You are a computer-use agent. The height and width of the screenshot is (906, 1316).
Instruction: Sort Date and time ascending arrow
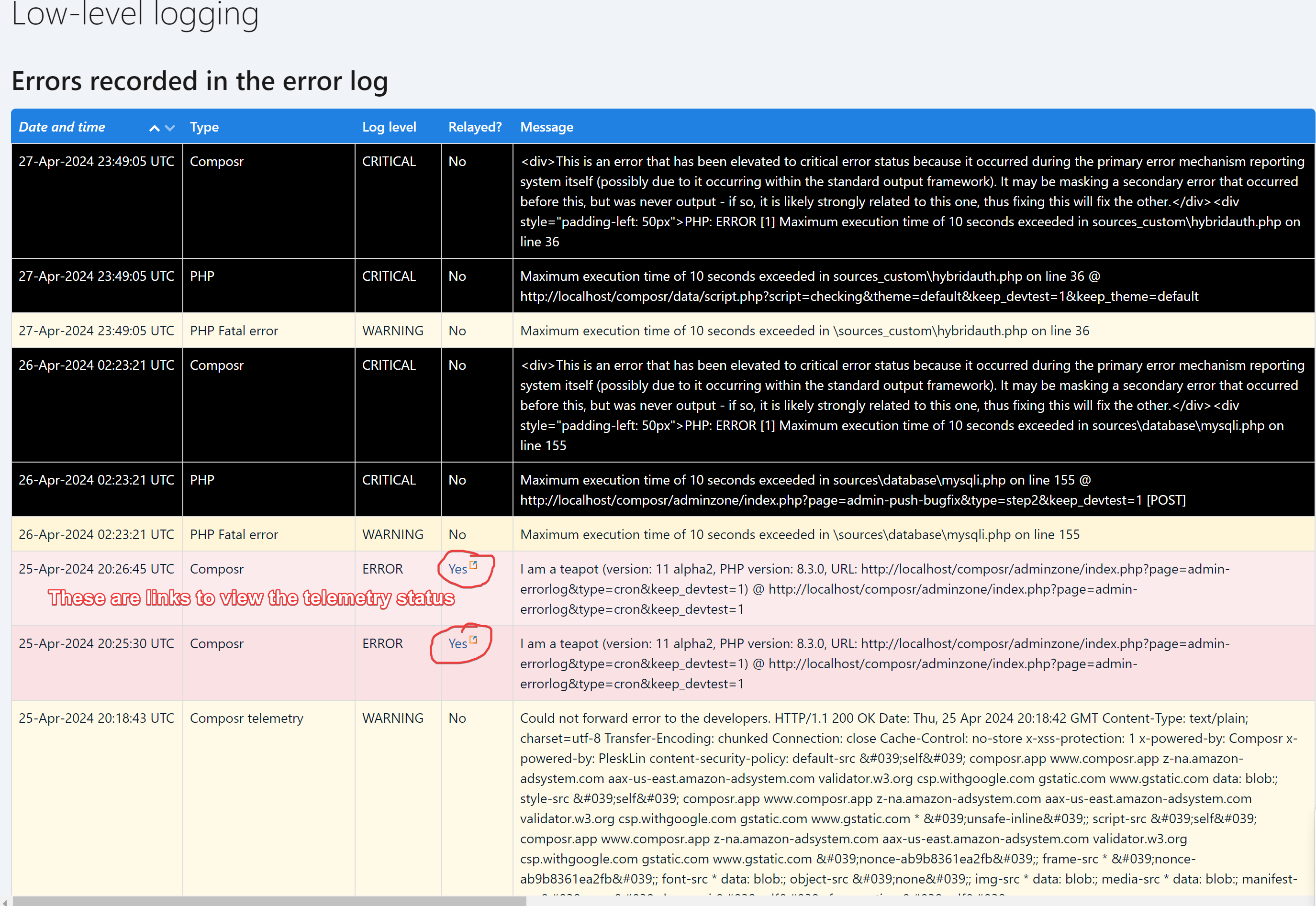[x=154, y=128]
